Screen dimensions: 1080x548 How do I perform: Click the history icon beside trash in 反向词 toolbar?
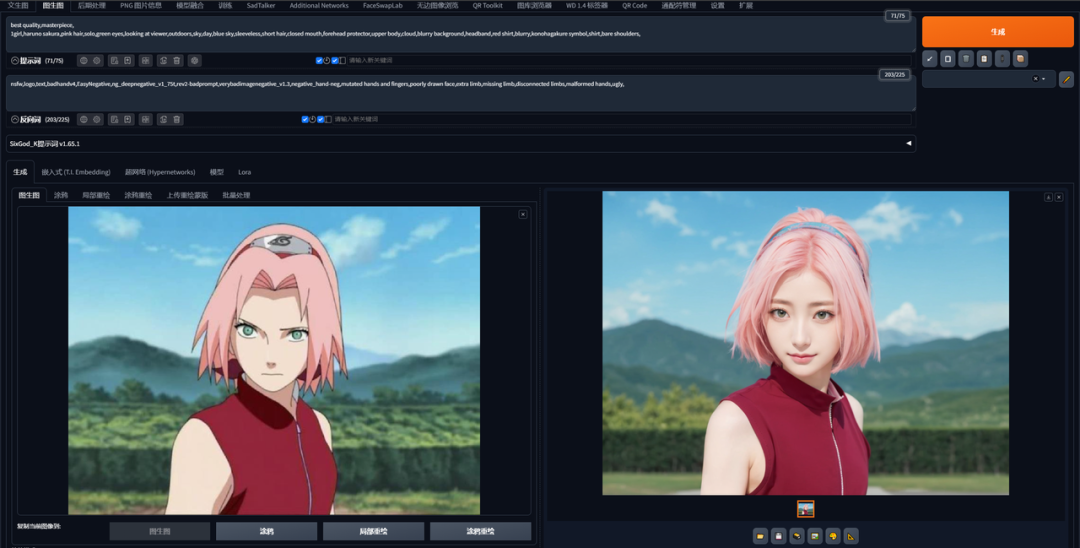[x=164, y=119]
